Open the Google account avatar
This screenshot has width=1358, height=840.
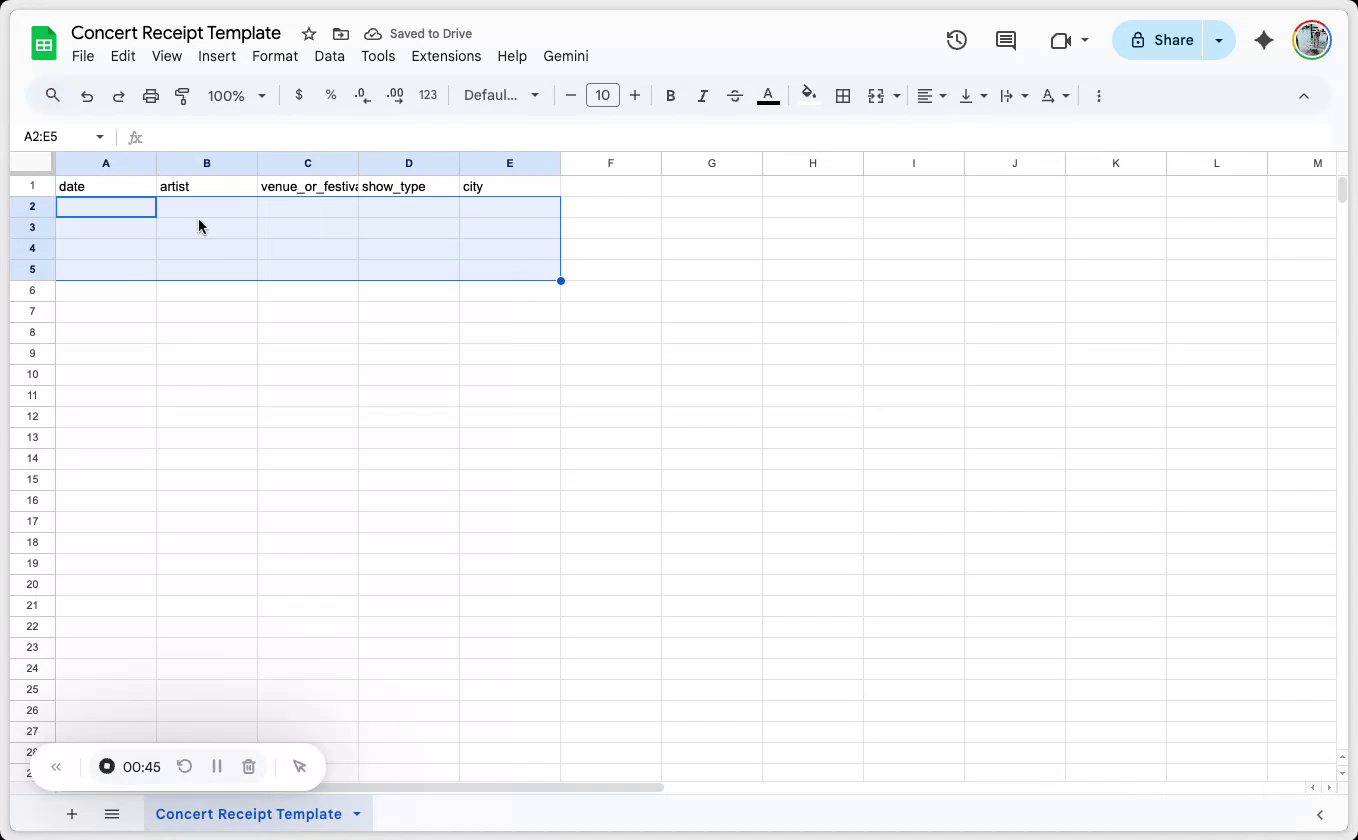tap(1311, 40)
